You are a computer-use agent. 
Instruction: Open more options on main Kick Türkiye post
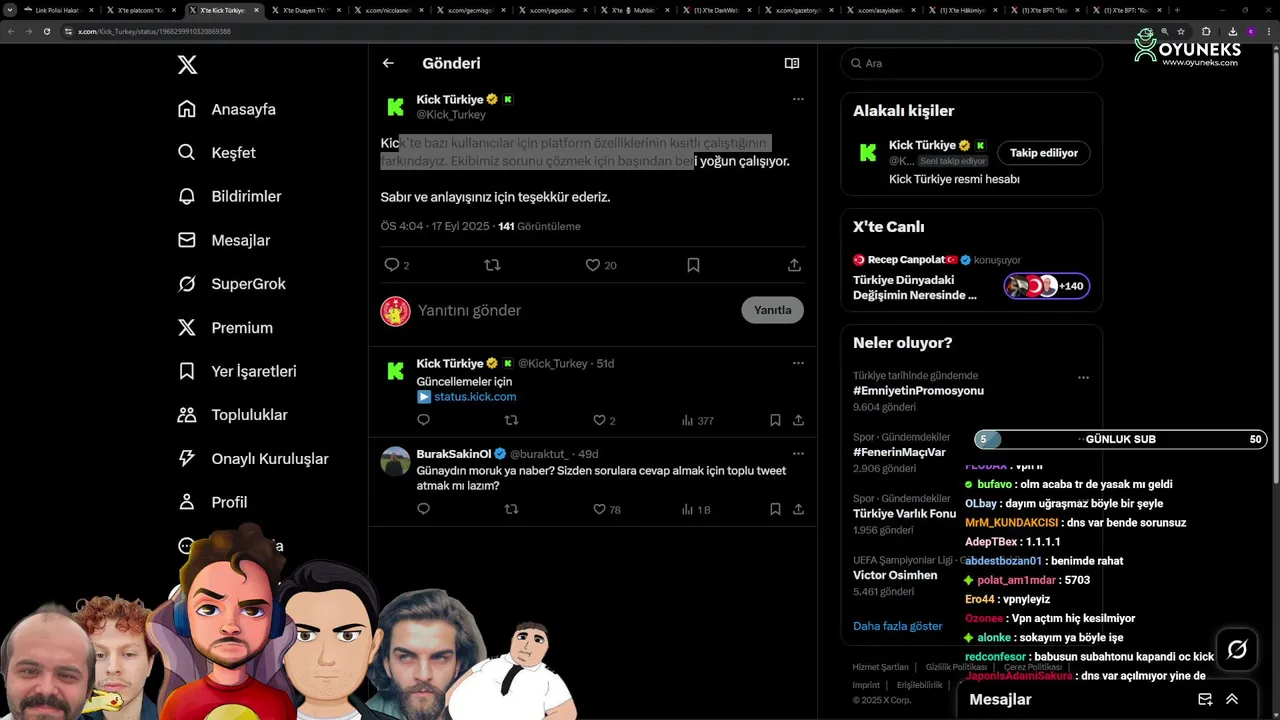[x=798, y=99]
